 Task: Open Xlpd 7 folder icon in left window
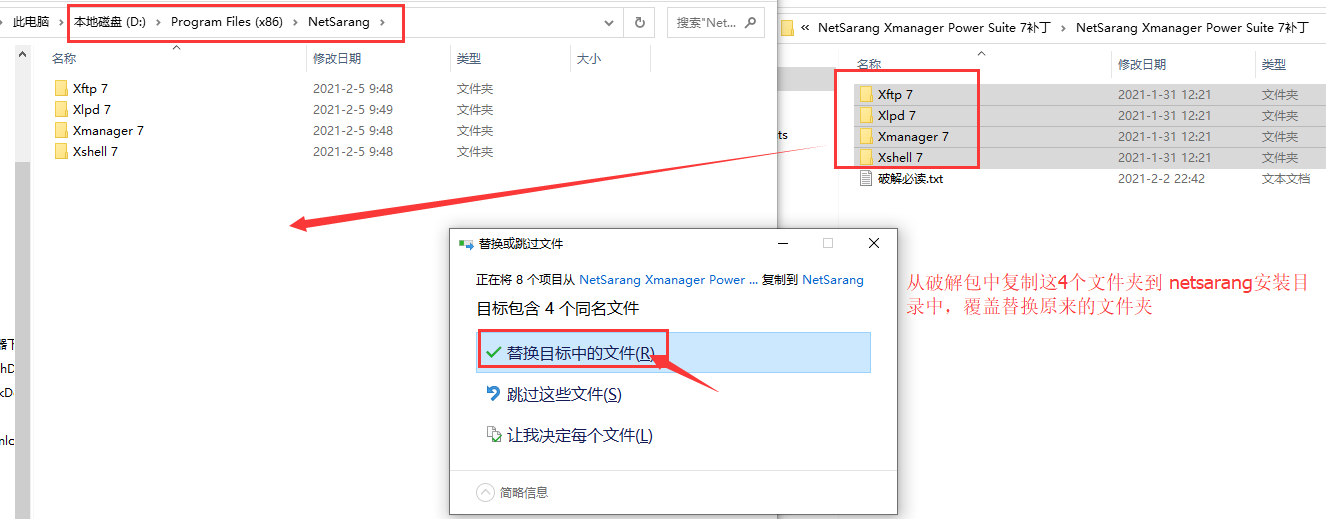click(x=62, y=110)
